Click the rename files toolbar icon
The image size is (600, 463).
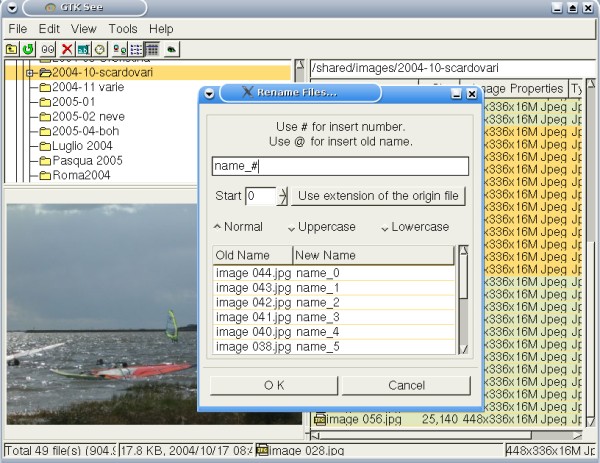tap(83, 48)
